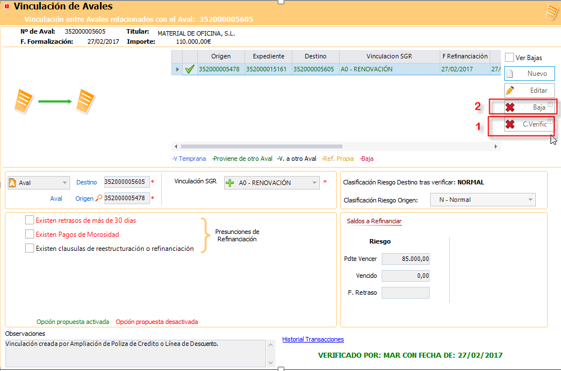This screenshot has width=561, height=371.
Task: Click the Proviene de otro Aval legend label
Action: click(242, 158)
